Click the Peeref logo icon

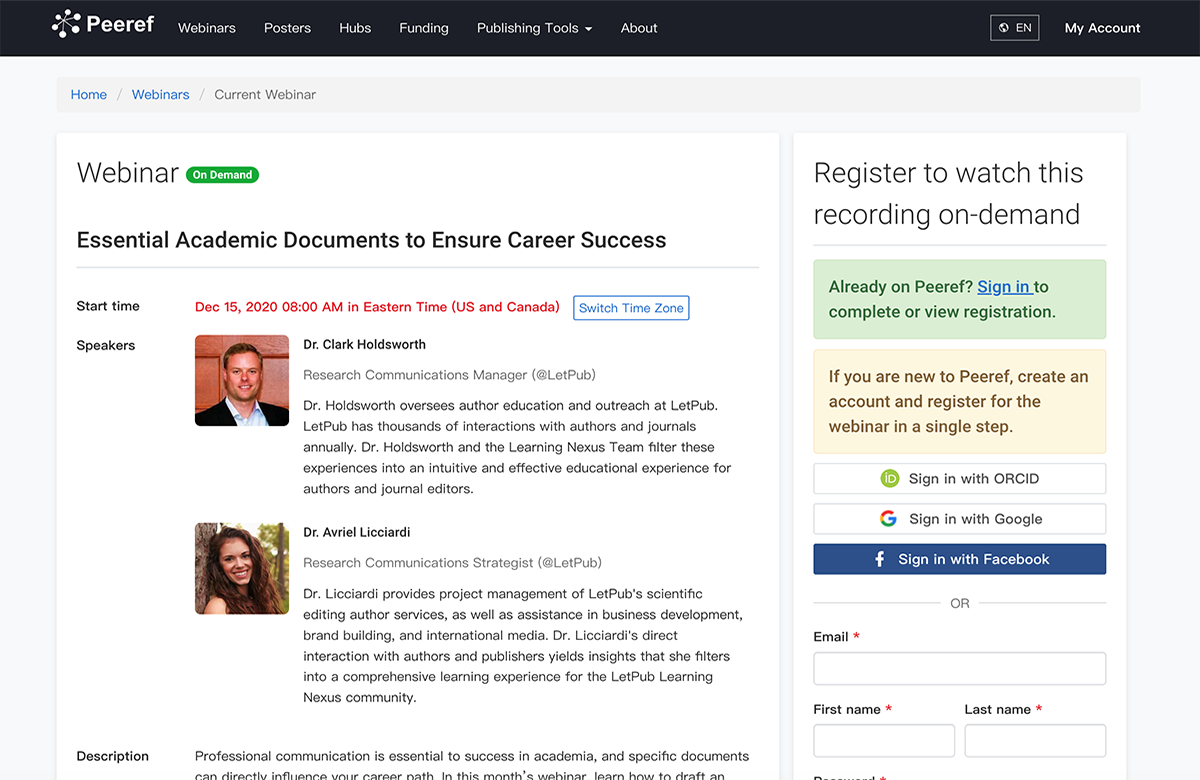click(66, 24)
